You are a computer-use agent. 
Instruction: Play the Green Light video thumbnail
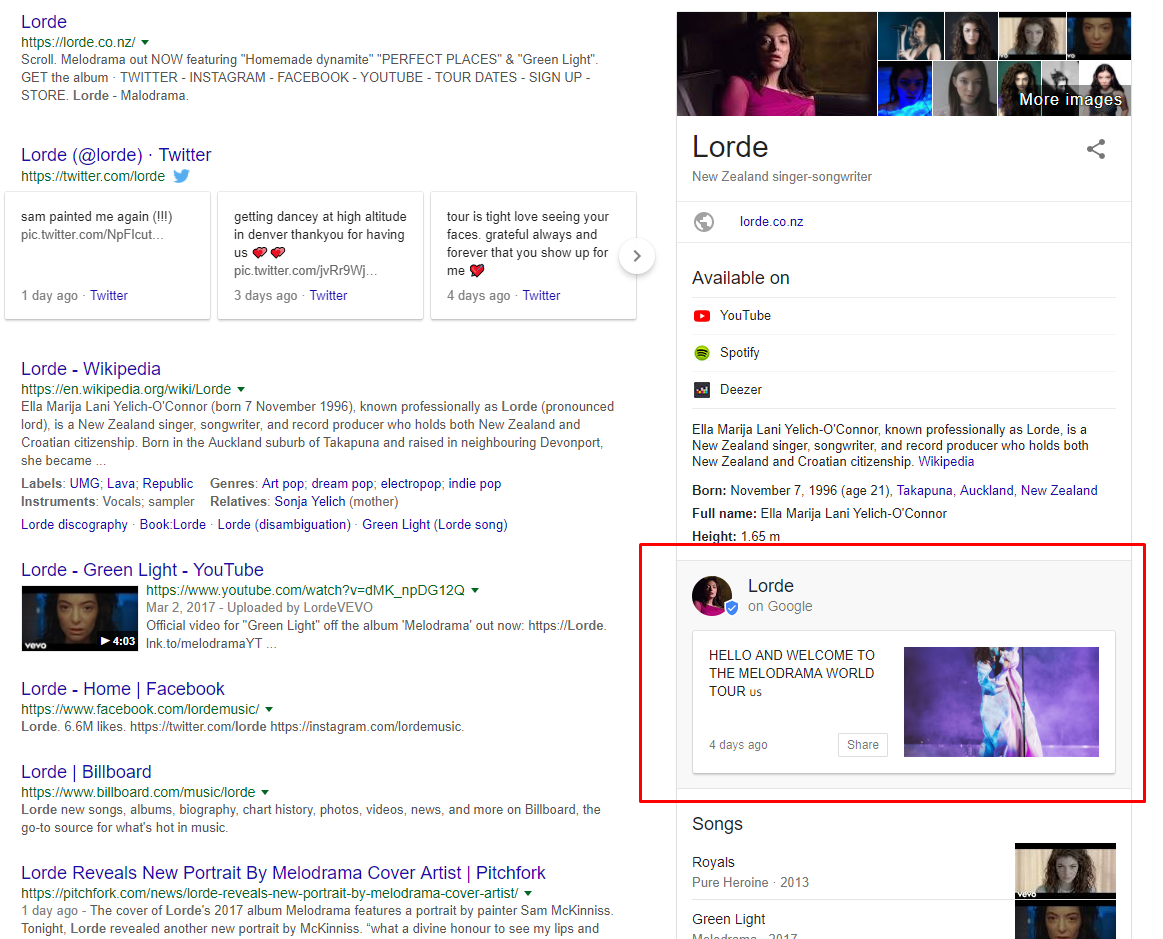coord(79,618)
